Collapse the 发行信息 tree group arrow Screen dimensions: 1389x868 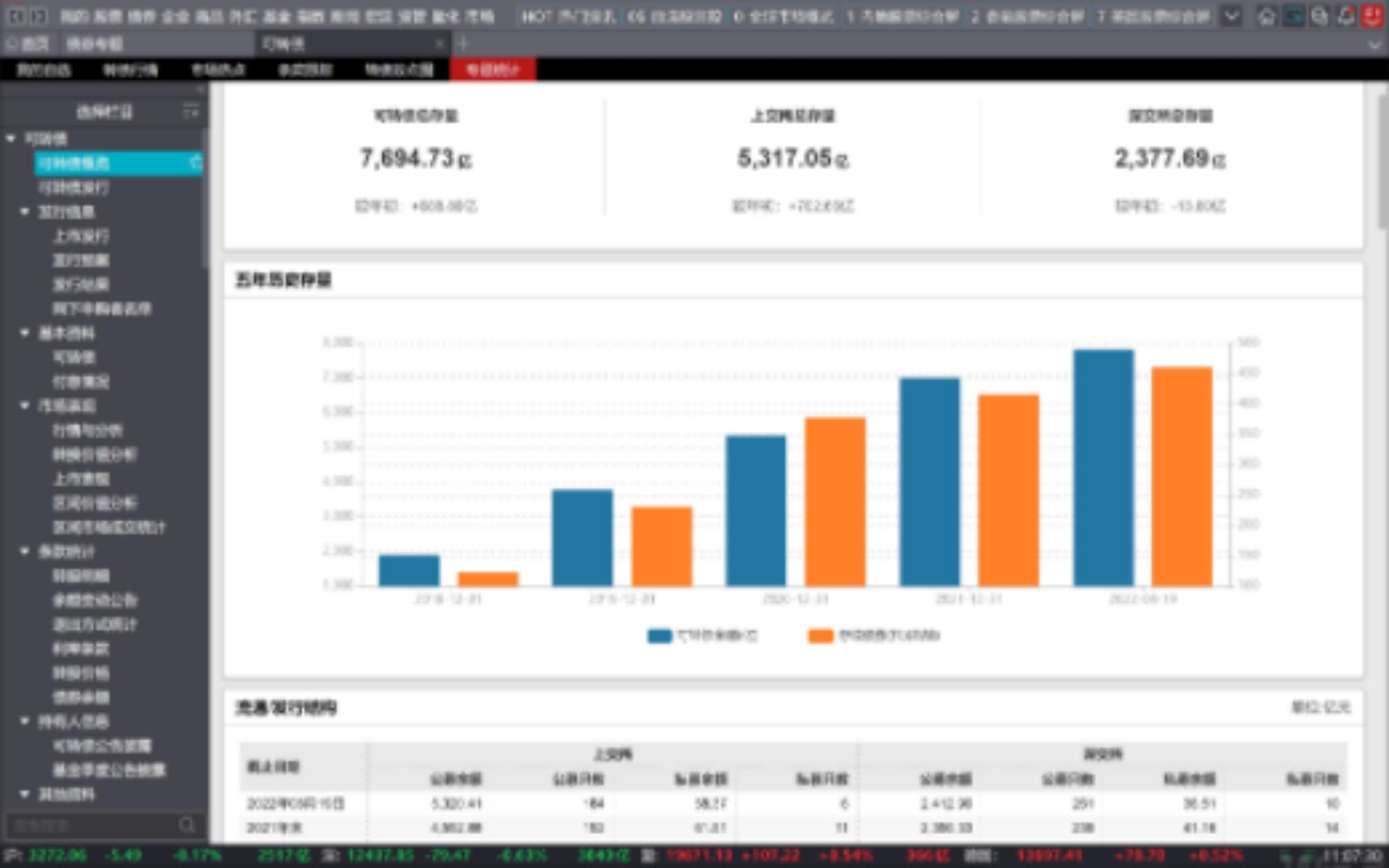click(x=25, y=211)
